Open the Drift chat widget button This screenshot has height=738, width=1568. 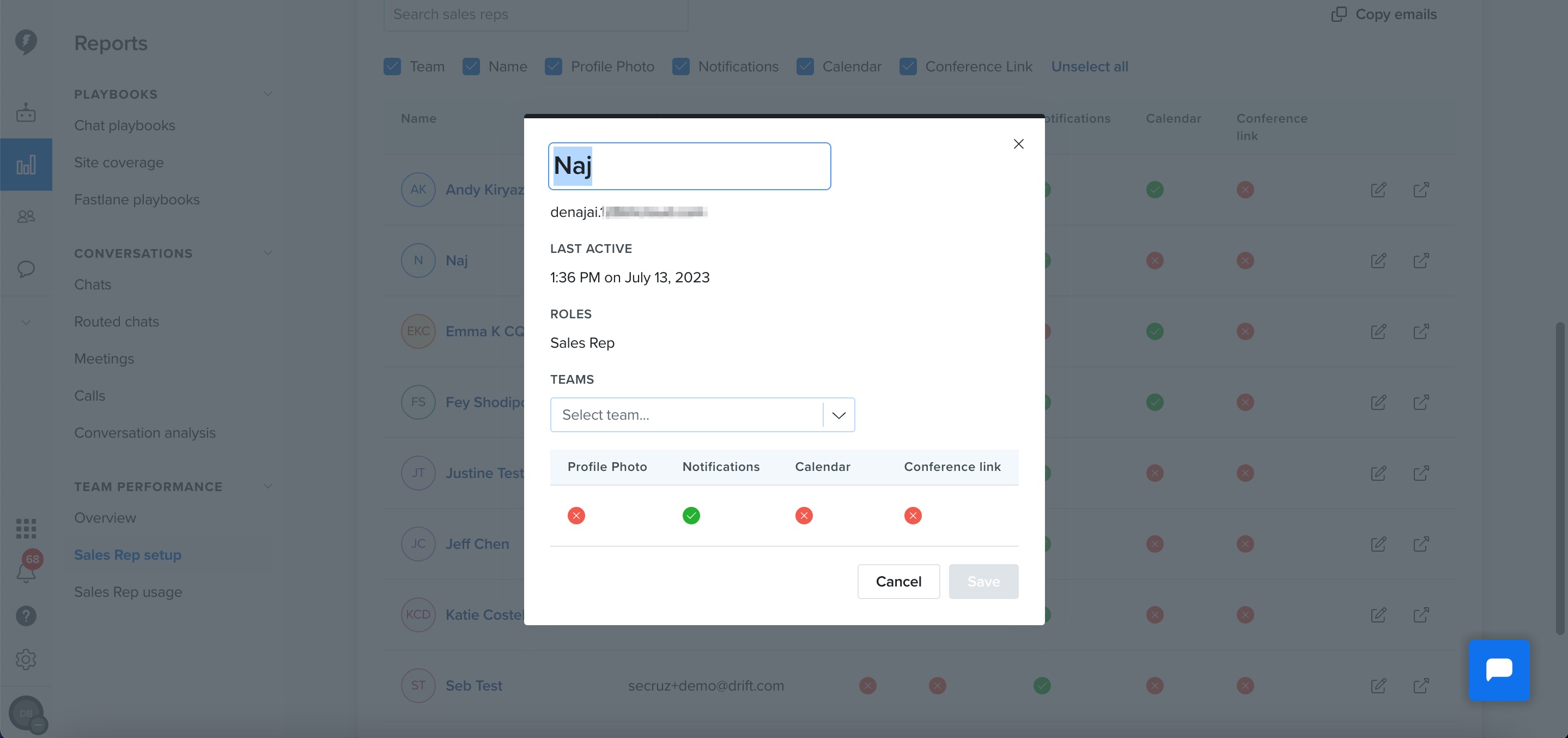pos(1499,670)
